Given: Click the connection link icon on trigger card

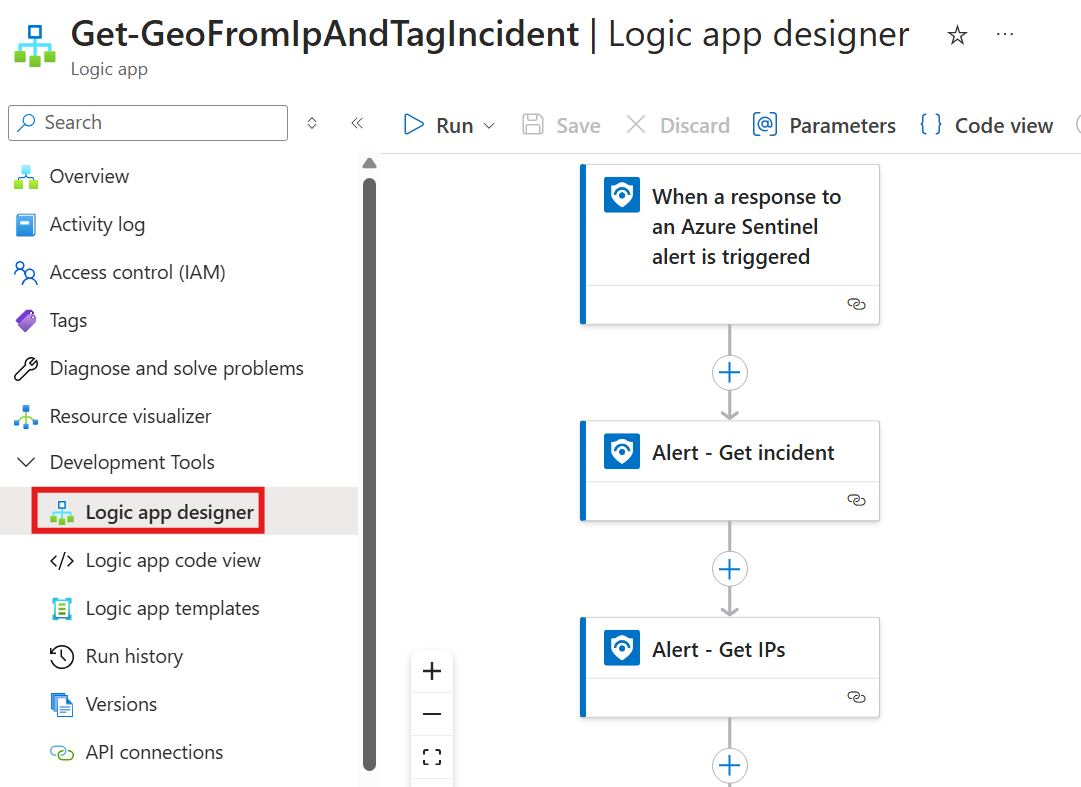Looking at the screenshot, I should [856, 304].
